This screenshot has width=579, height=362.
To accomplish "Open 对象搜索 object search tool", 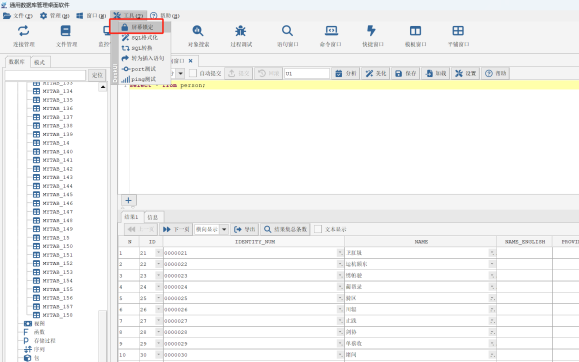I will pos(198,31).
